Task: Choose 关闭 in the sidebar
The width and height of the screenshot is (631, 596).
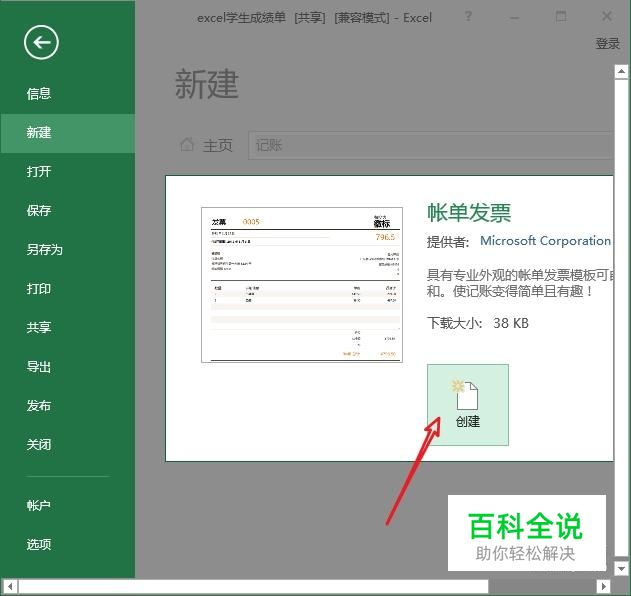Action: pyautogui.click(x=39, y=445)
